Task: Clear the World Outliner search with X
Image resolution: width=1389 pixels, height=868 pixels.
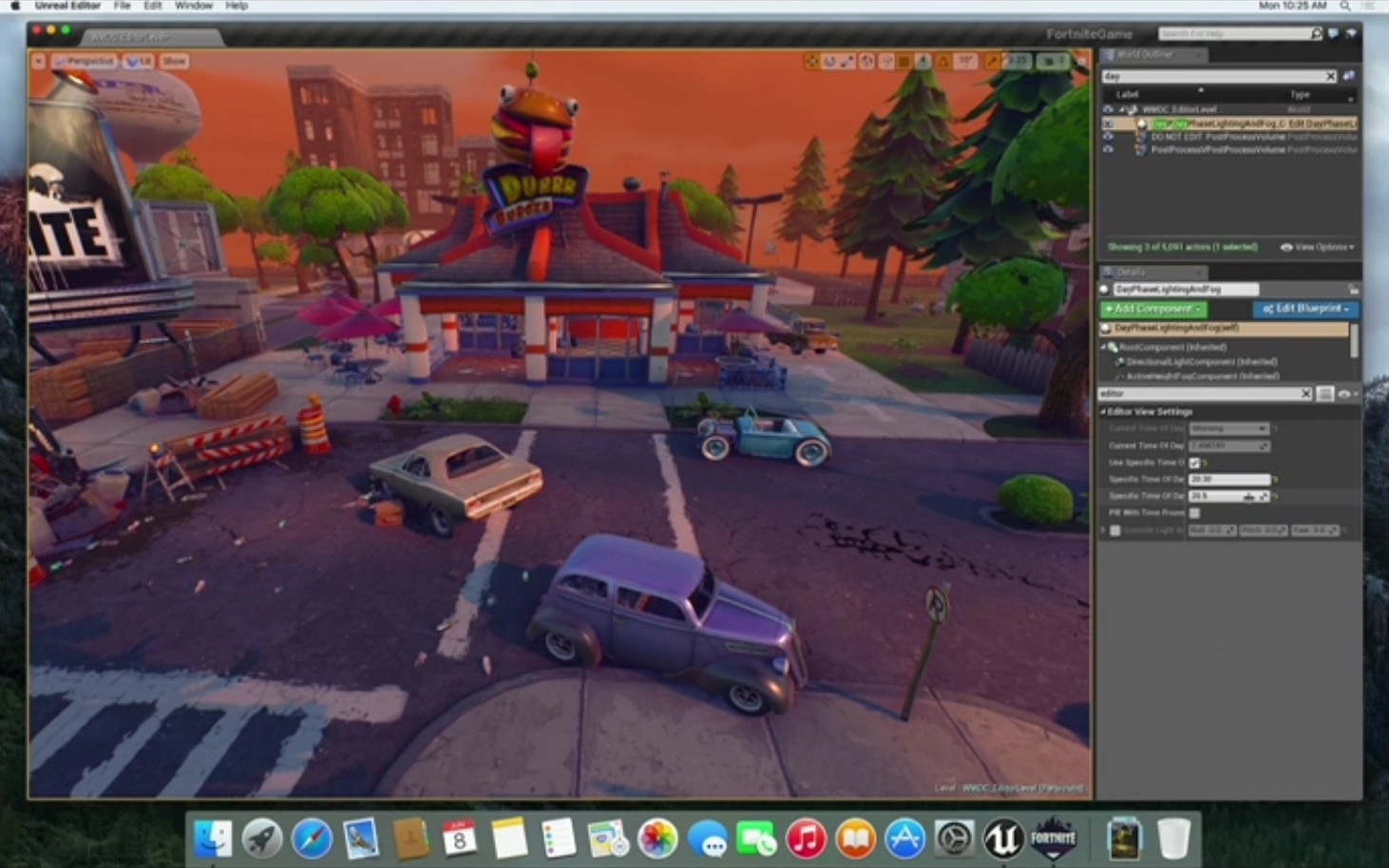Action: 1331,76
